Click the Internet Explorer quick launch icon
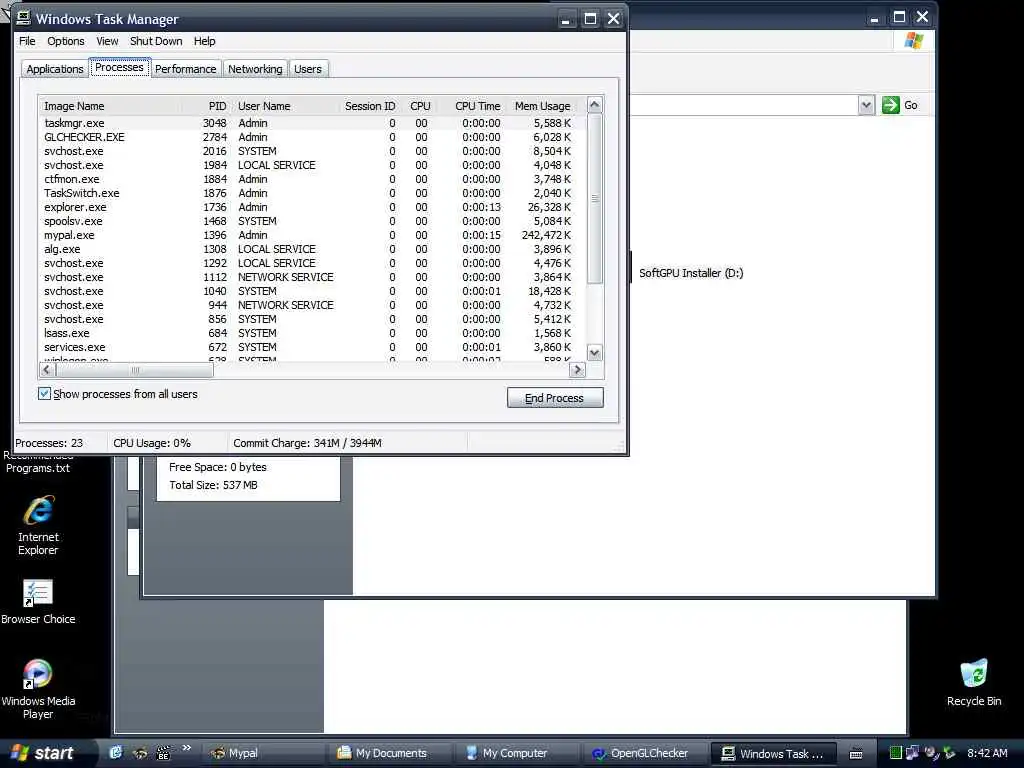 (116, 753)
